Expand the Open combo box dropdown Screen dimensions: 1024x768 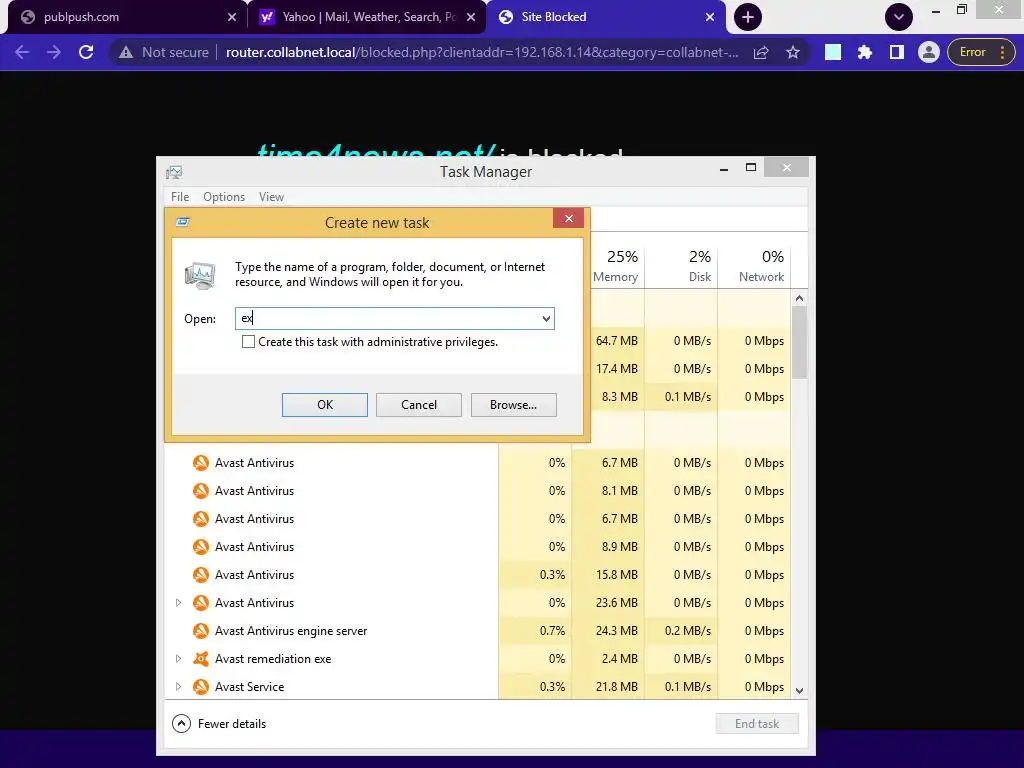[x=546, y=318]
